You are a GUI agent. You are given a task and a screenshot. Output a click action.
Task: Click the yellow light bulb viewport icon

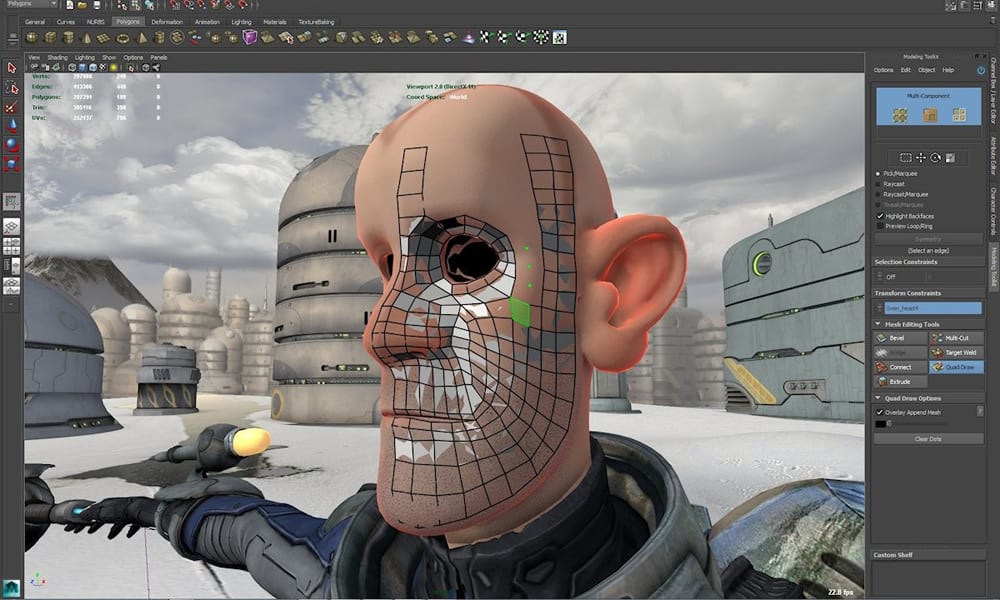click(x=114, y=67)
